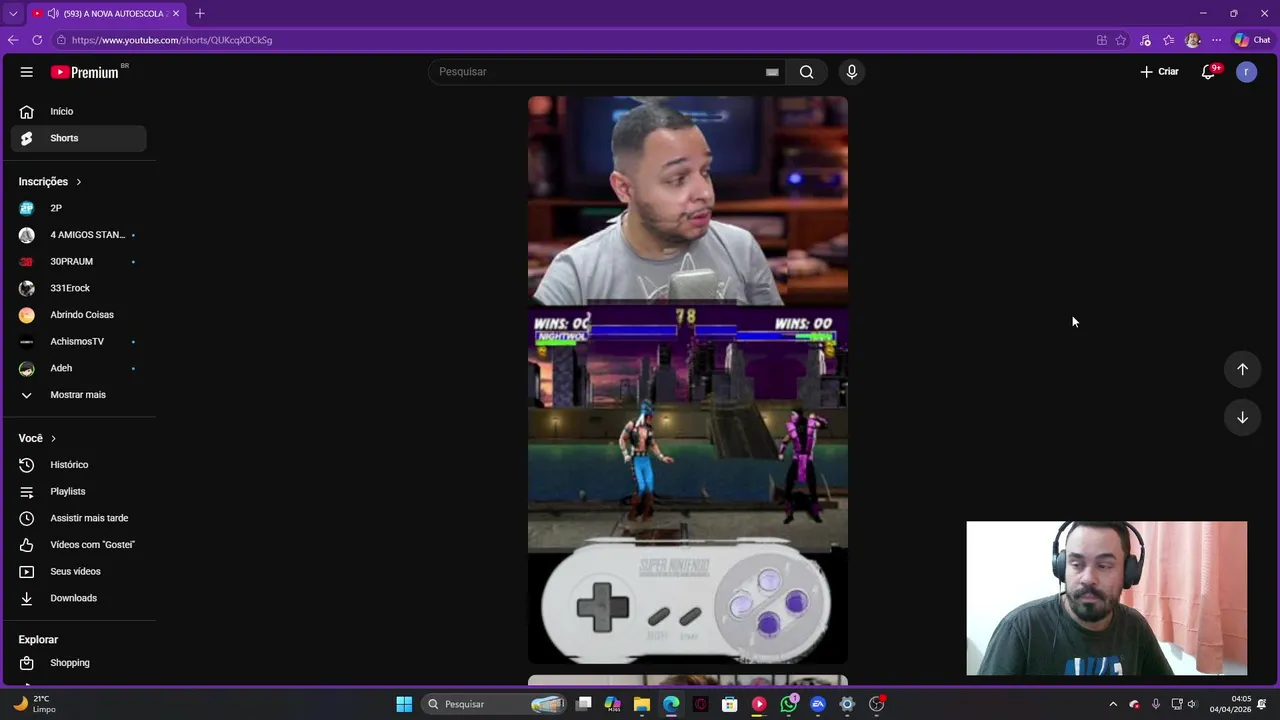The image size is (1280, 720).
Task: Click the Criar button
Action: click(x=1159, y=72)
